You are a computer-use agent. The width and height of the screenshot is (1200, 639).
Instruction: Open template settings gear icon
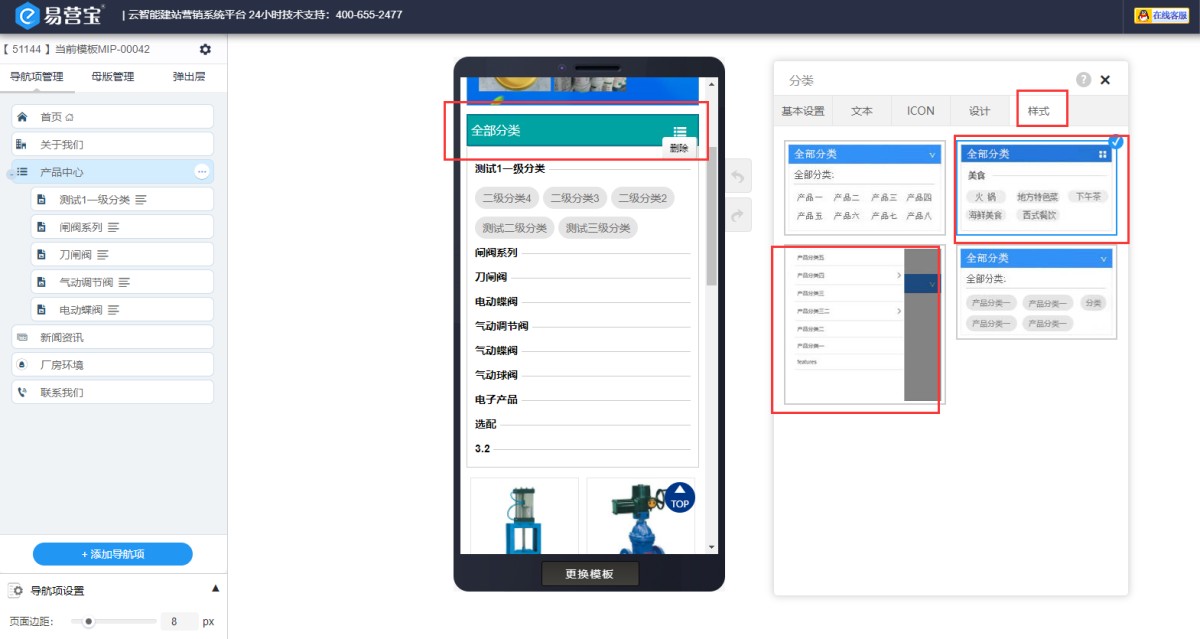tap(205, 49)
